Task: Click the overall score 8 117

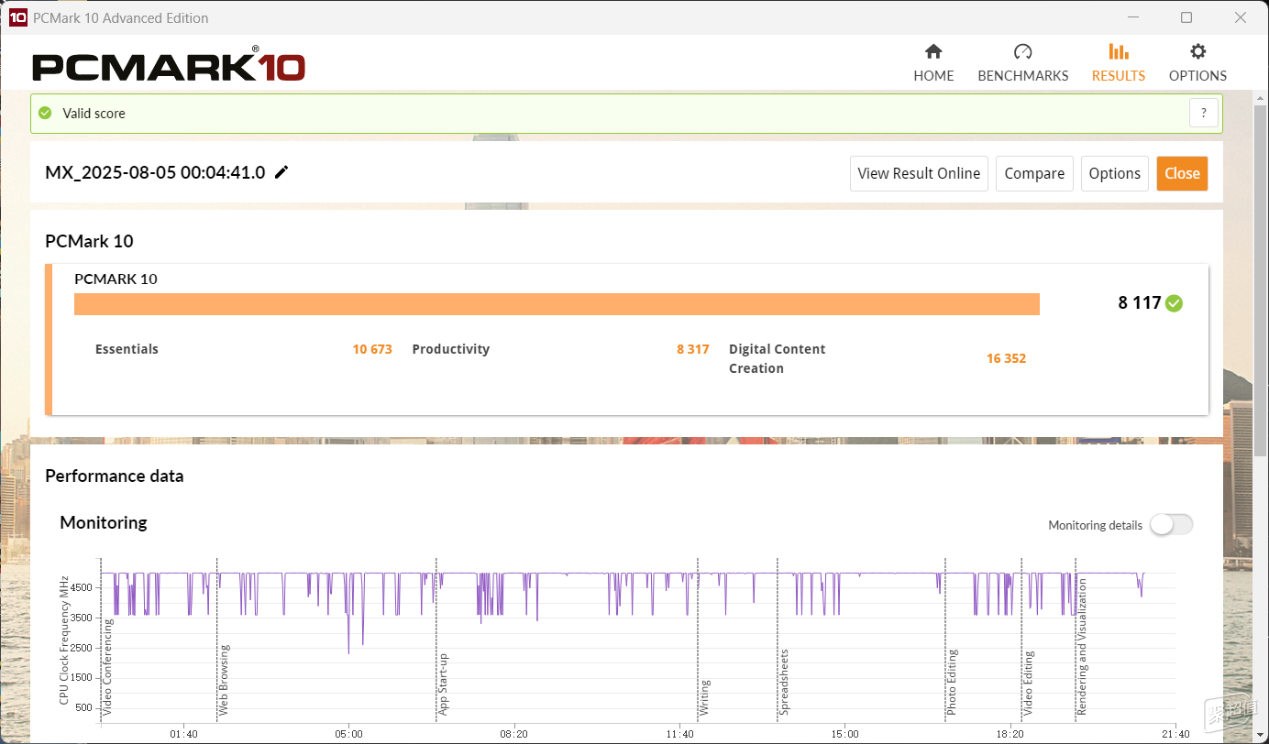Action: [1139, 302]
